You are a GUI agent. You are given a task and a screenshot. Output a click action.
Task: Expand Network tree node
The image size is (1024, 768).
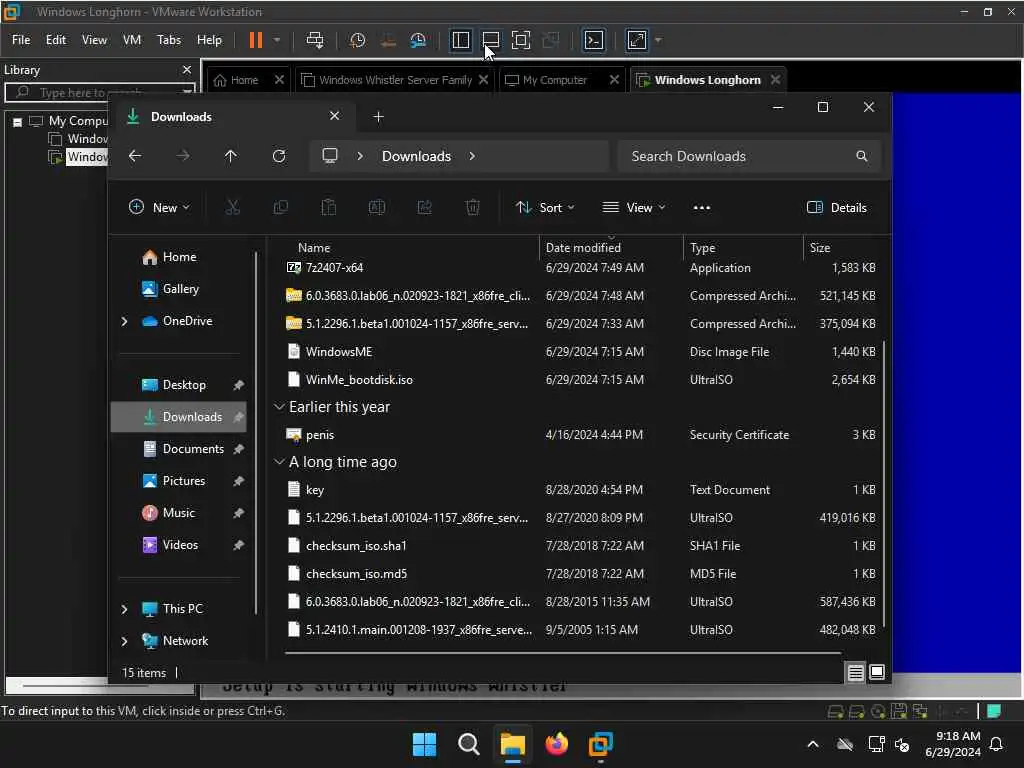point(124,641)
